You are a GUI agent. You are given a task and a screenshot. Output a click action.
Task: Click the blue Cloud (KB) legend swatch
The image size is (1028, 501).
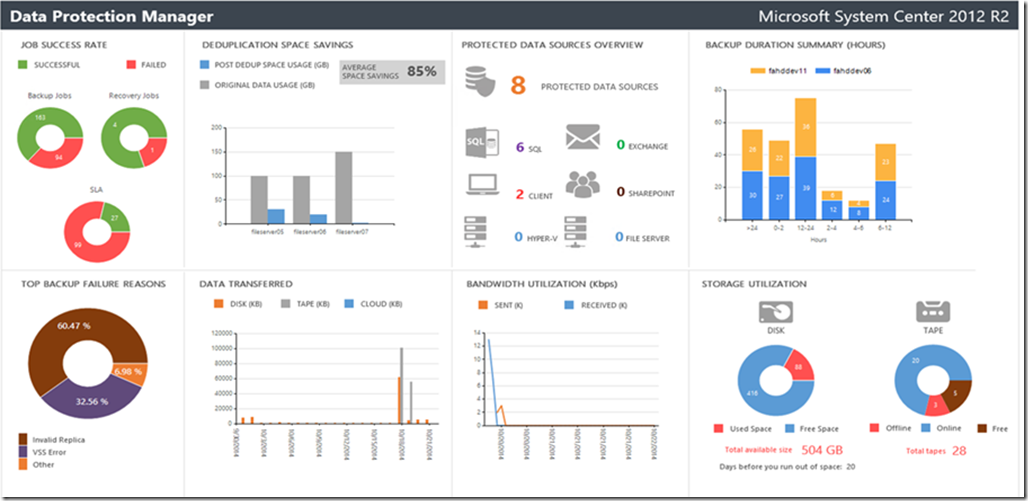pos(349,304)
